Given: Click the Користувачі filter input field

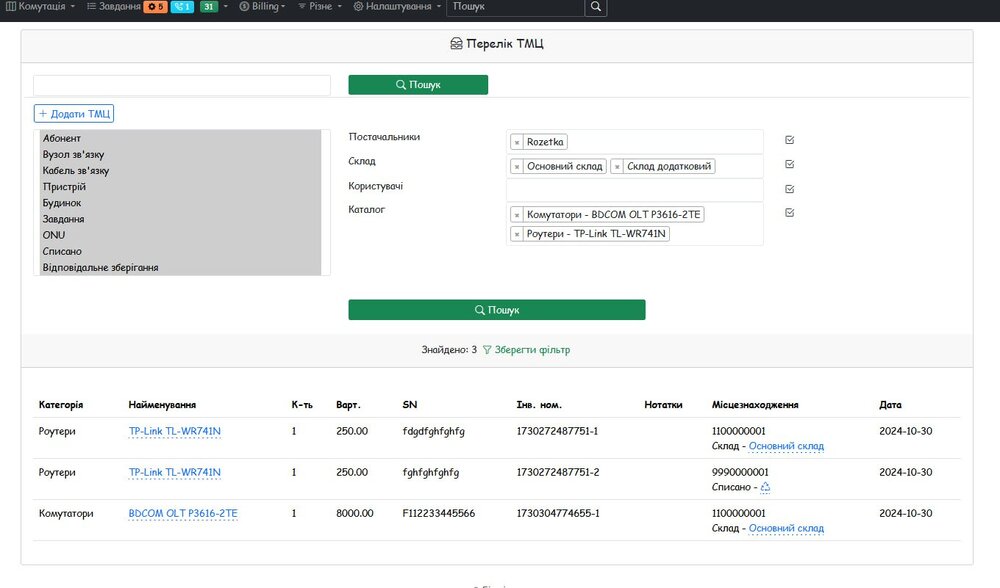Looking at the screenshot, I should click(x=634, y=190).
